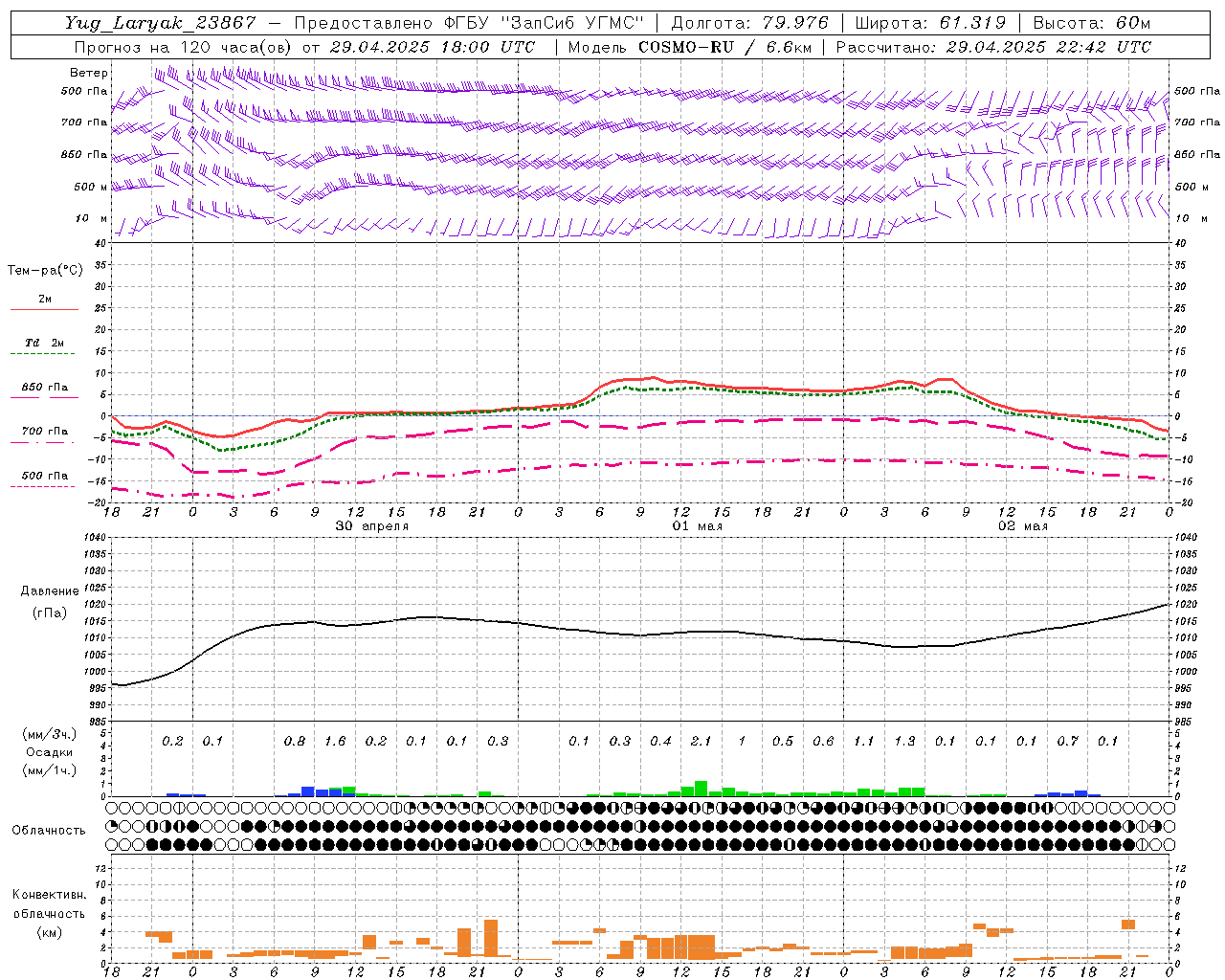Click the 'Td 2м' dew point legend
Viewport: 1225px width, 980px height.
pyautogui.click(x=45, y=343)
